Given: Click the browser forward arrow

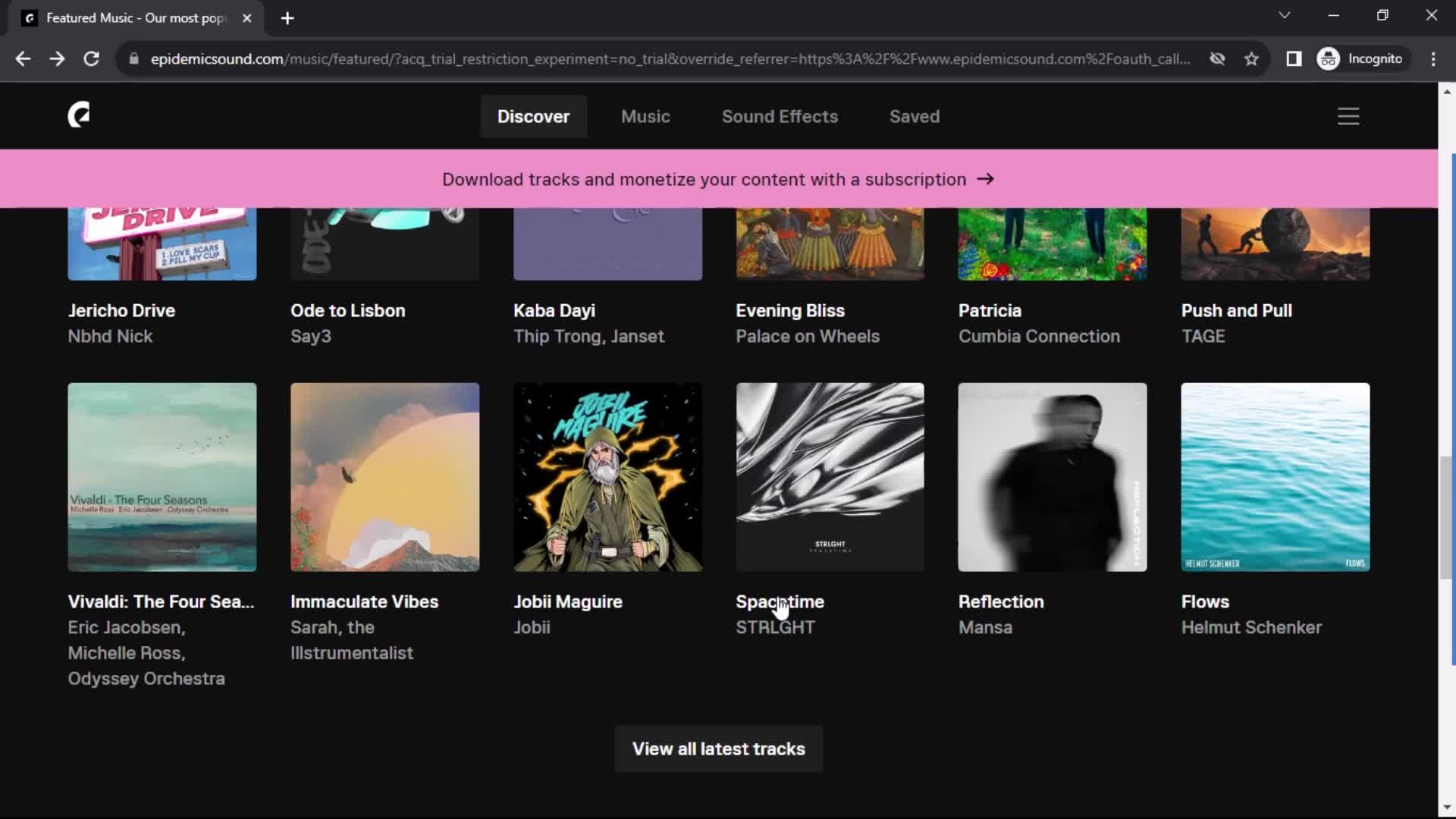Looking at the screenshot, I should pos(57,58).
